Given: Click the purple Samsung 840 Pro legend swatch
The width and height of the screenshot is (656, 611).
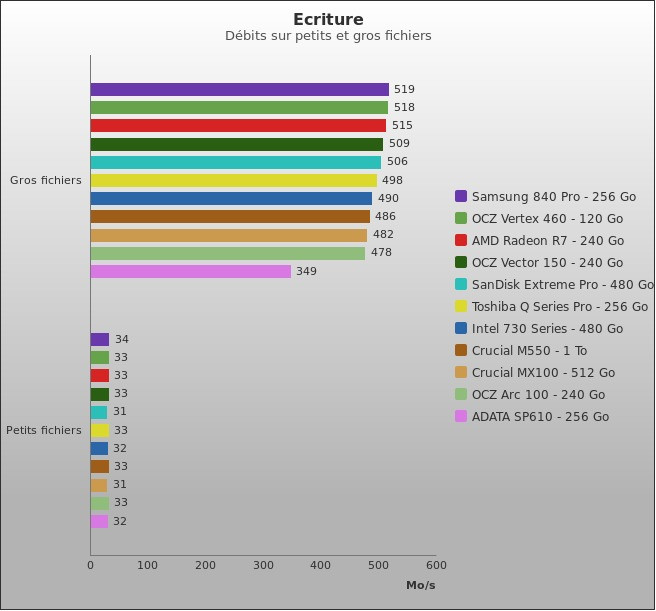Looking at the screenshot, I should (x=461, y=196).
